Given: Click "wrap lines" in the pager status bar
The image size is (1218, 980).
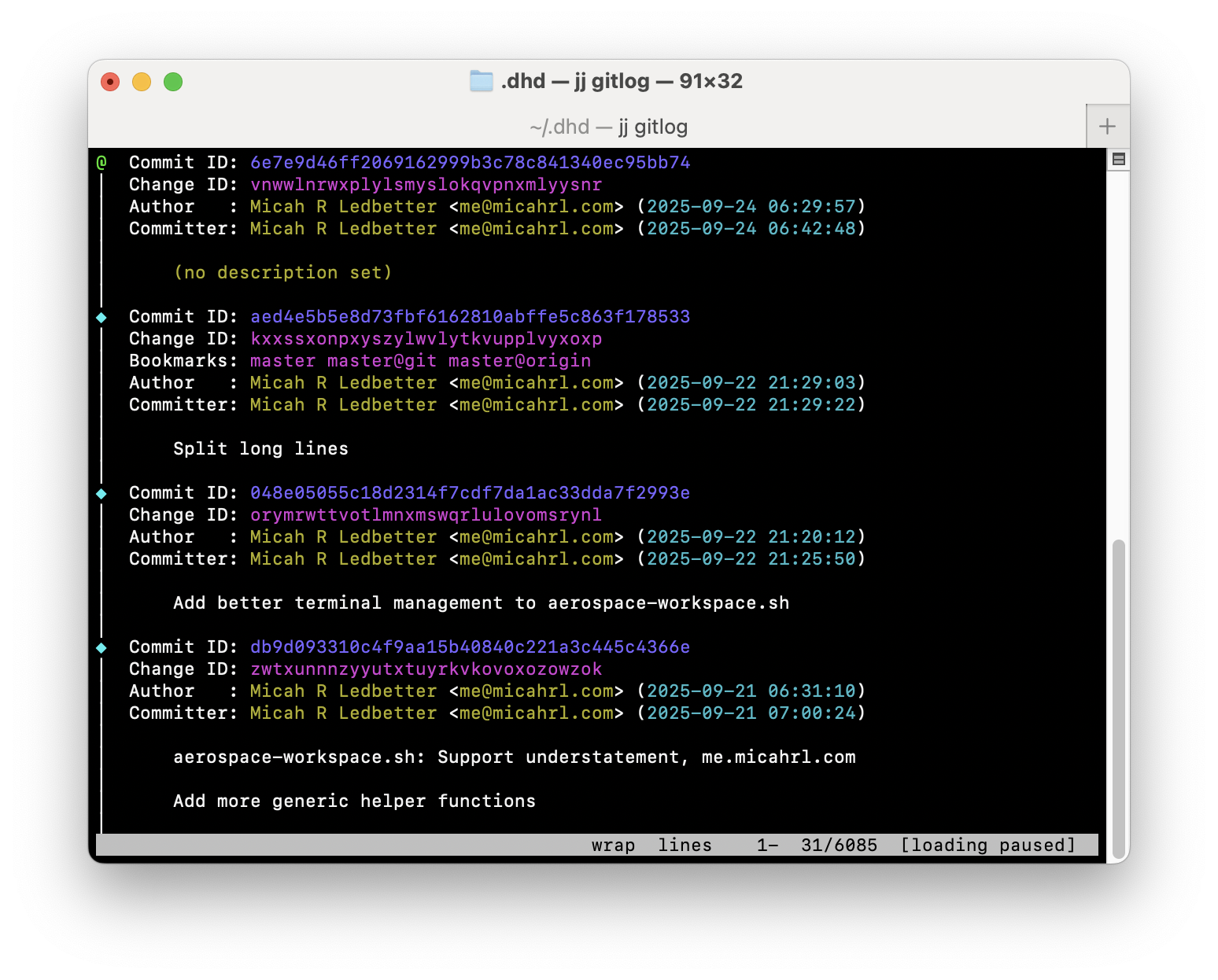Looking at the screenshot, I should coord(651,846).
